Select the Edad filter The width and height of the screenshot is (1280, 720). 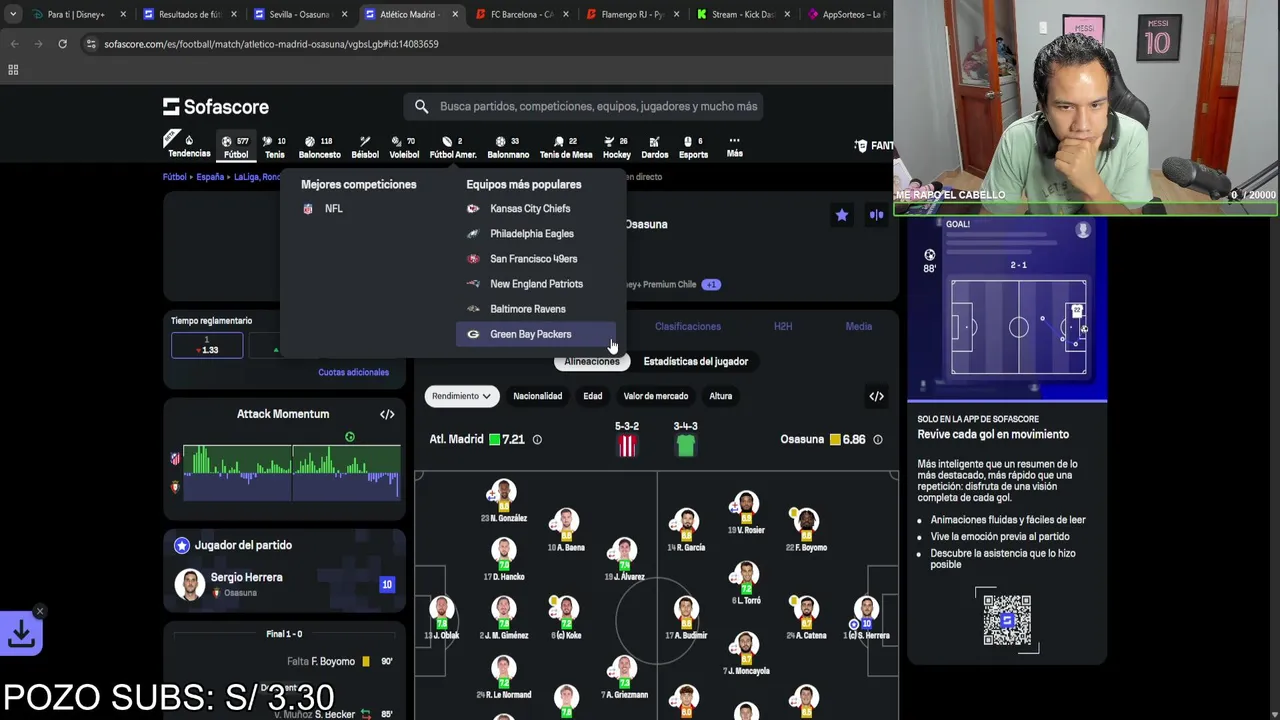coord(593,396)
